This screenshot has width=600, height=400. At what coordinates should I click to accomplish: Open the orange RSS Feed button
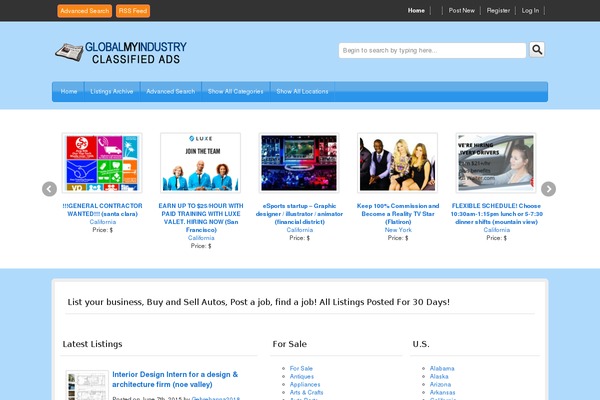tap(133, 11)
